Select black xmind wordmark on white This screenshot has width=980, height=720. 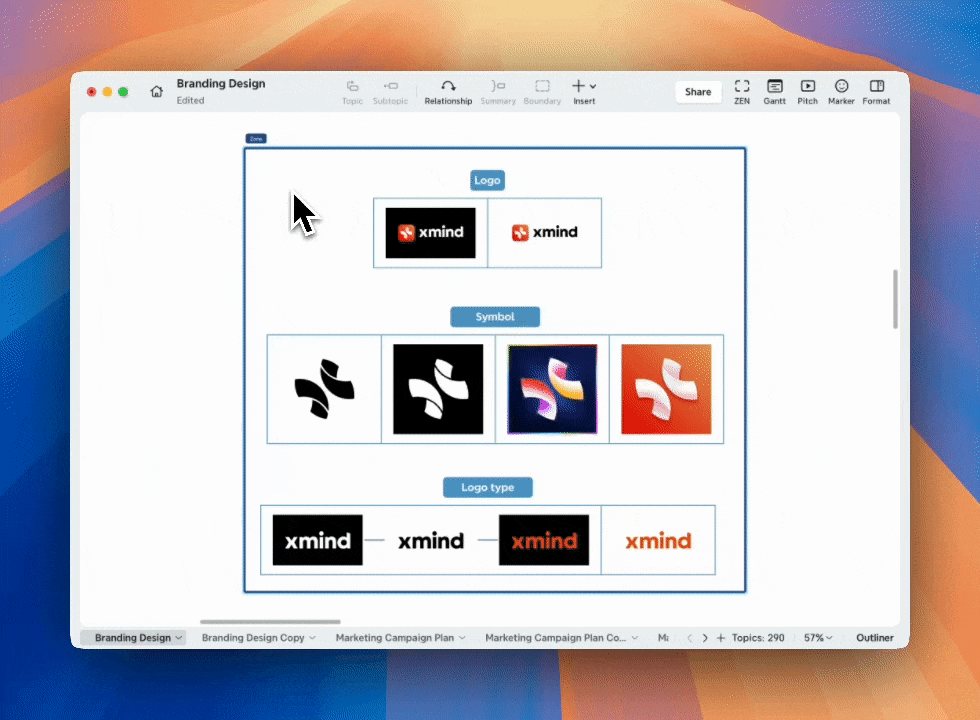pyautogui.click(x=431, y=540)
